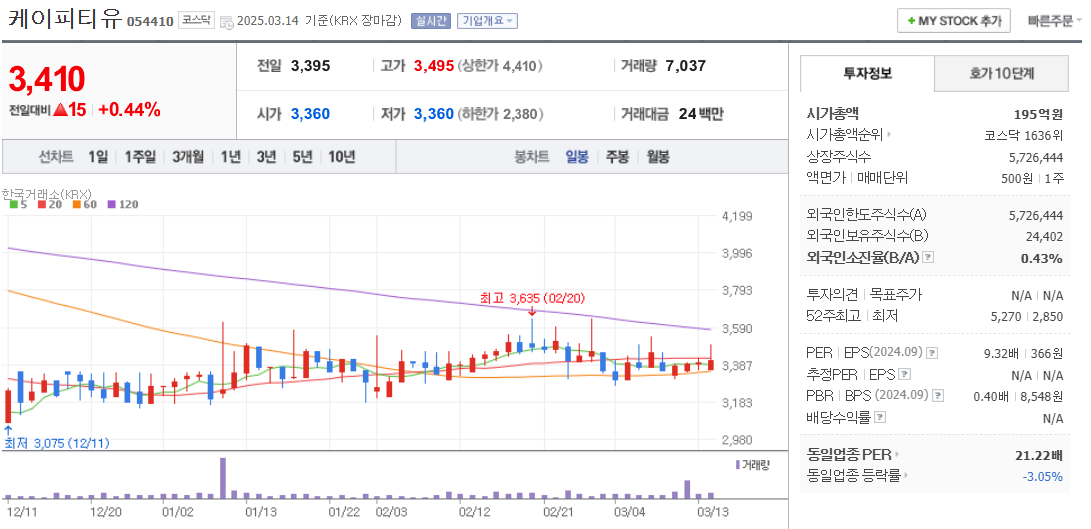The image size is (1091, 529).
Task: Click the +0.44% change rate
Action: click(129, 109)
